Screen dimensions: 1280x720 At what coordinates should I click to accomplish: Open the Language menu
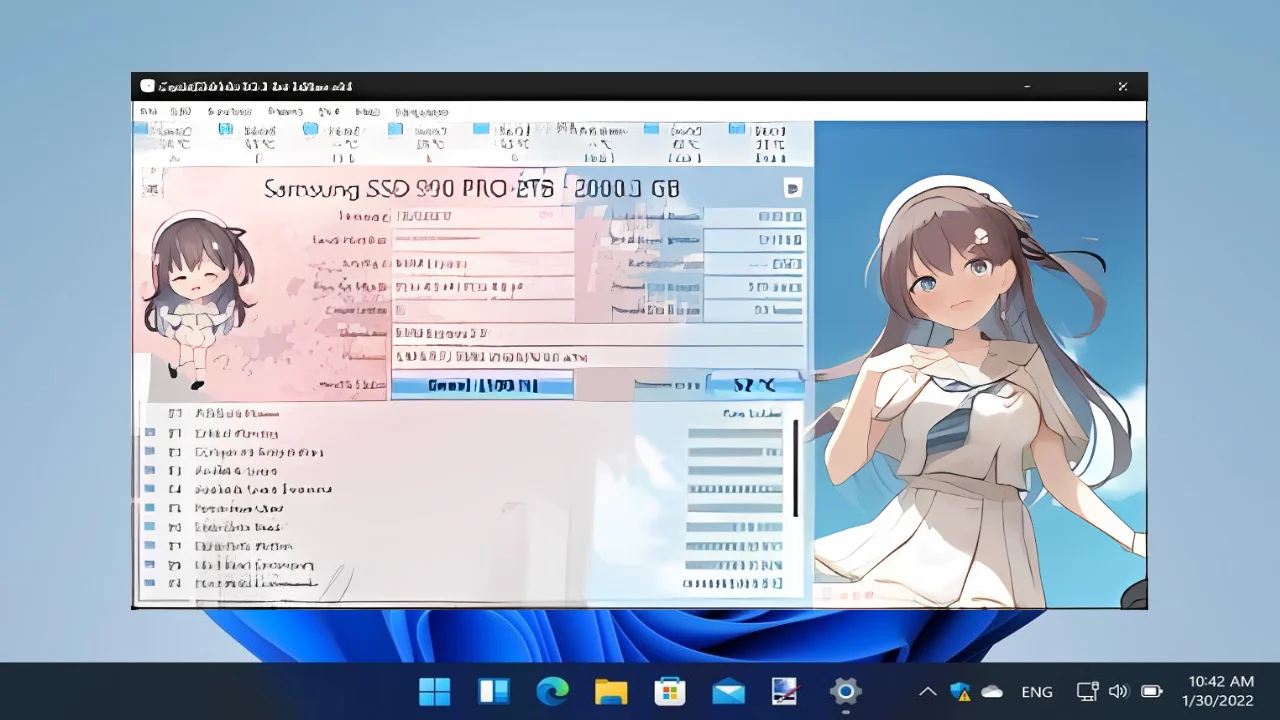[x=421, y=112]
